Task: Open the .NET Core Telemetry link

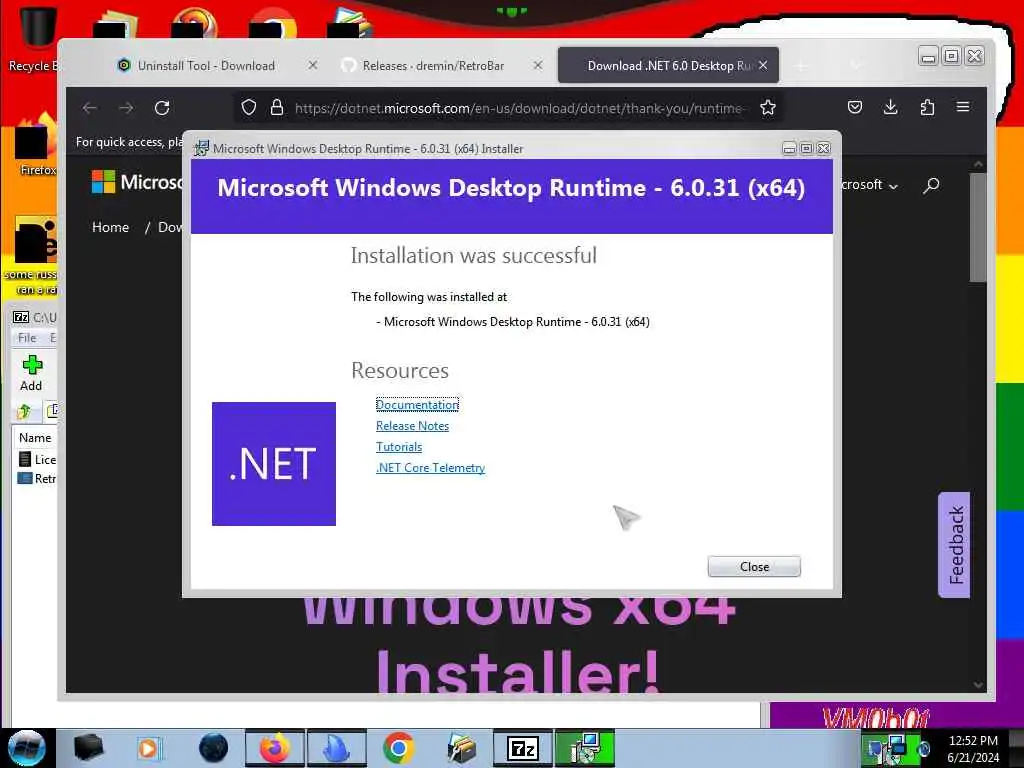Action: (430, 468)
